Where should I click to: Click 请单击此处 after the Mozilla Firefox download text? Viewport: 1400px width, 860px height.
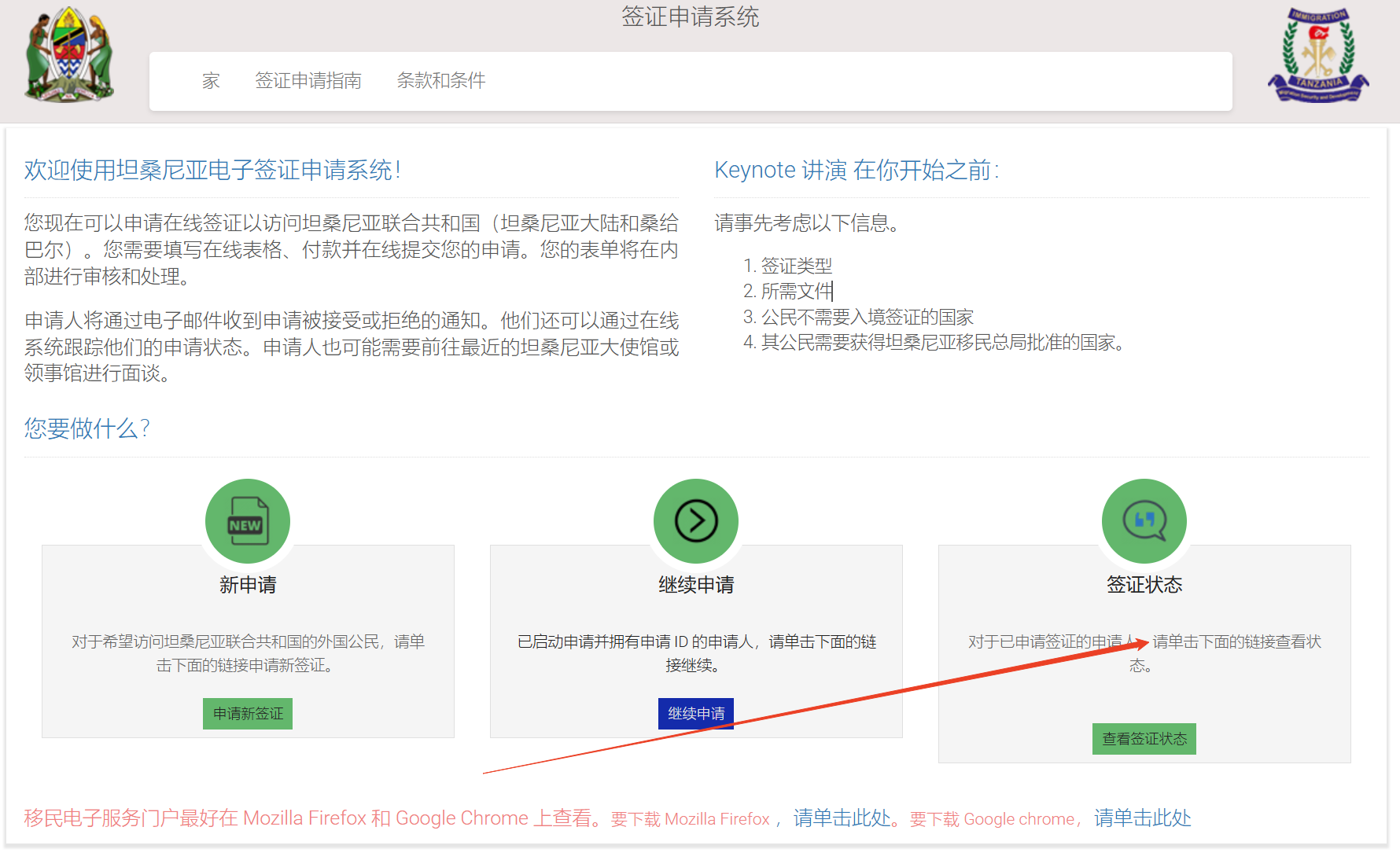[842, 818]
